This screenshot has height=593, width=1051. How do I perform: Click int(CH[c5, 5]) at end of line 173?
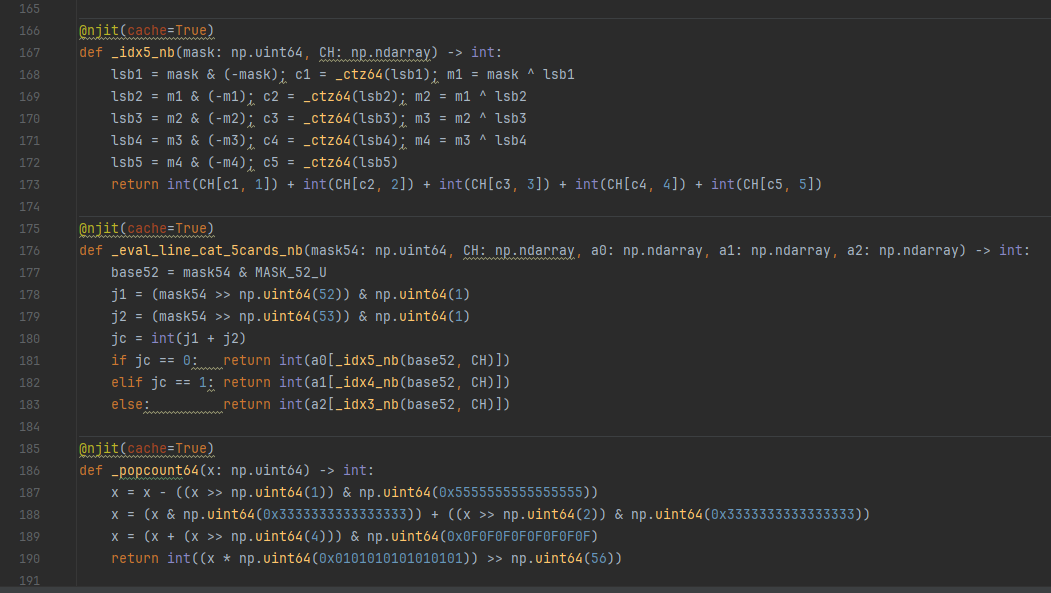coord(766,184)
